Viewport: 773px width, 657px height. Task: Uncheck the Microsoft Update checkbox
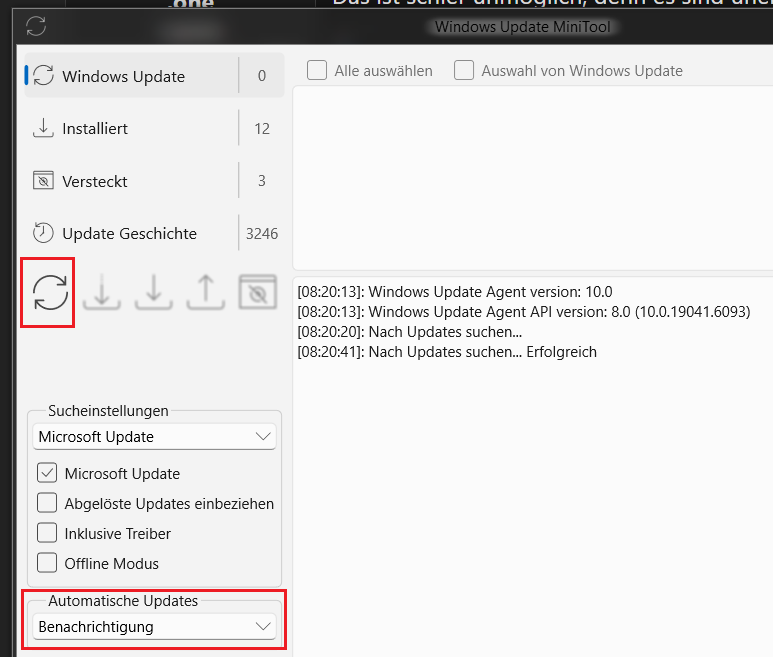47,473
